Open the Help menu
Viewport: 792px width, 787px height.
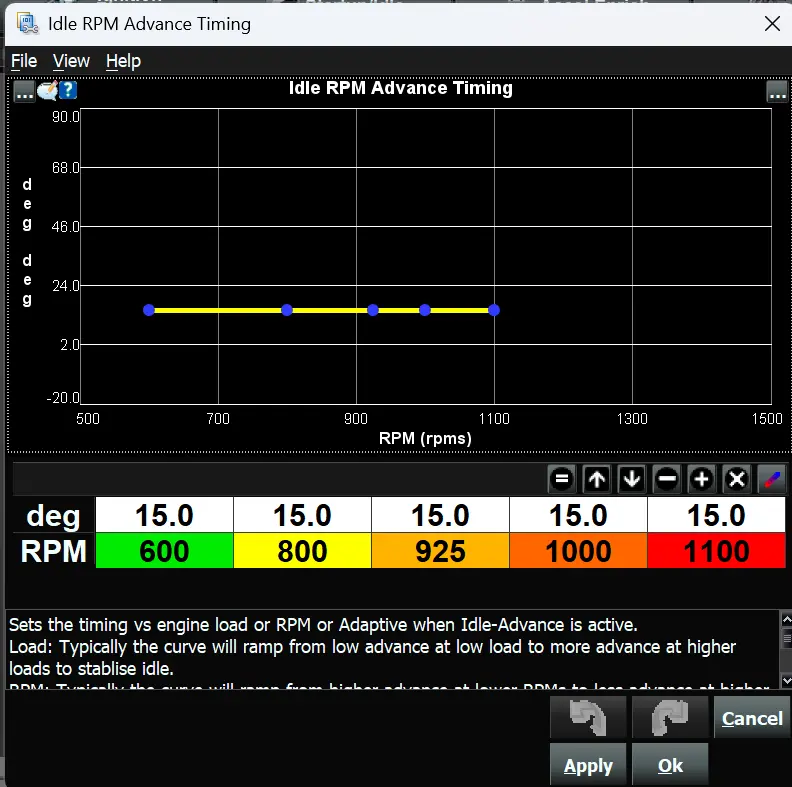click(123, 61)
